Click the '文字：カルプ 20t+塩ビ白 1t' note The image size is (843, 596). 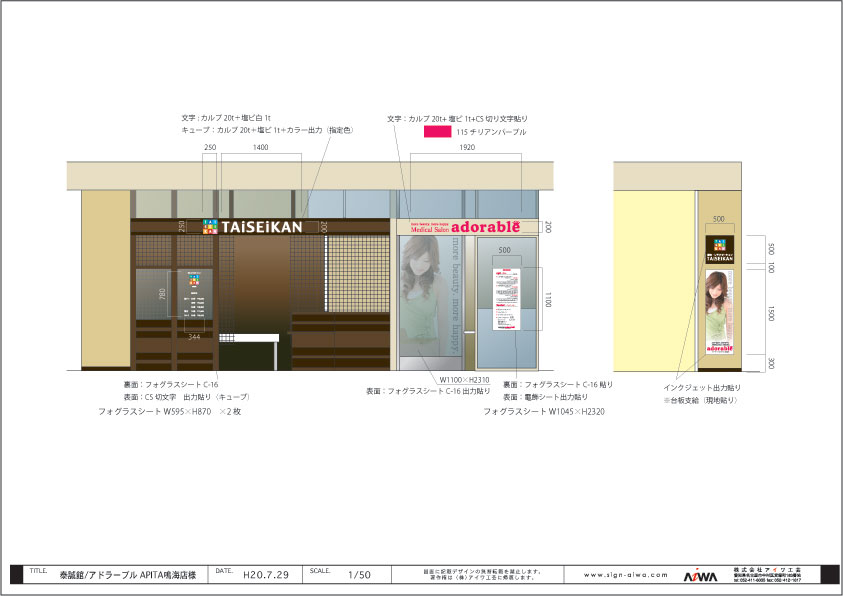[226, 118]
